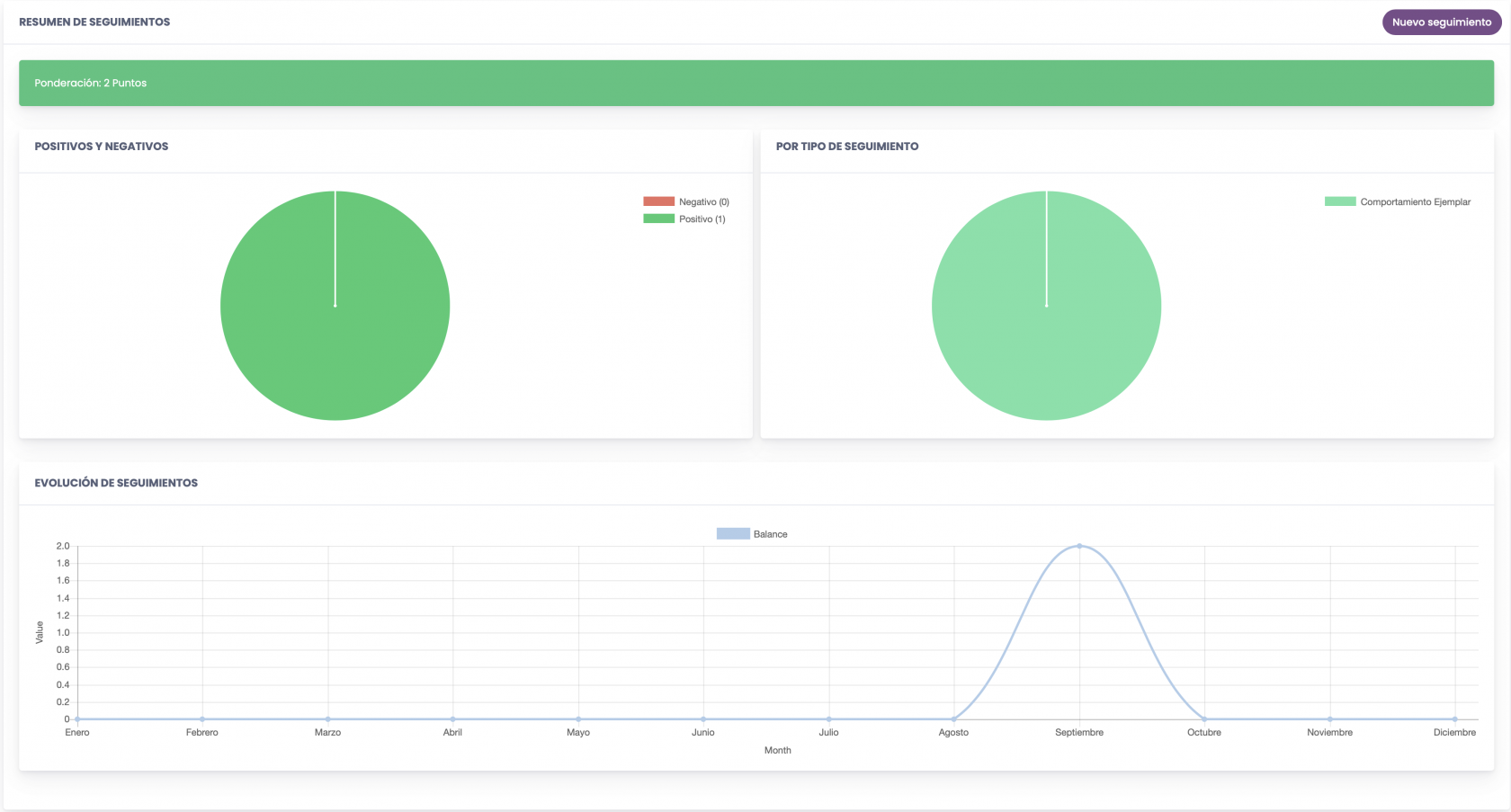Click the blue Balance legend swatch

pos(733,534)
